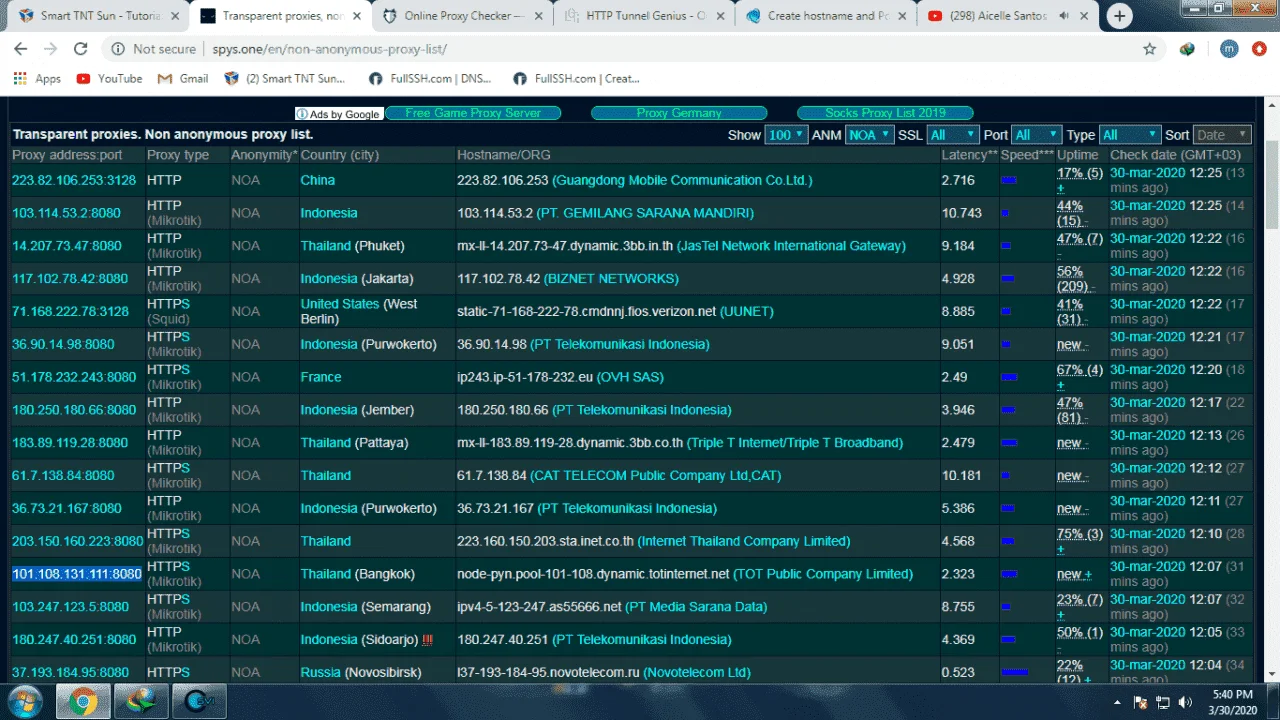The height and width of the screenshot is (720, 1280).
Task: Click the Proxy Germany ad link
Action: pos(679,113)
